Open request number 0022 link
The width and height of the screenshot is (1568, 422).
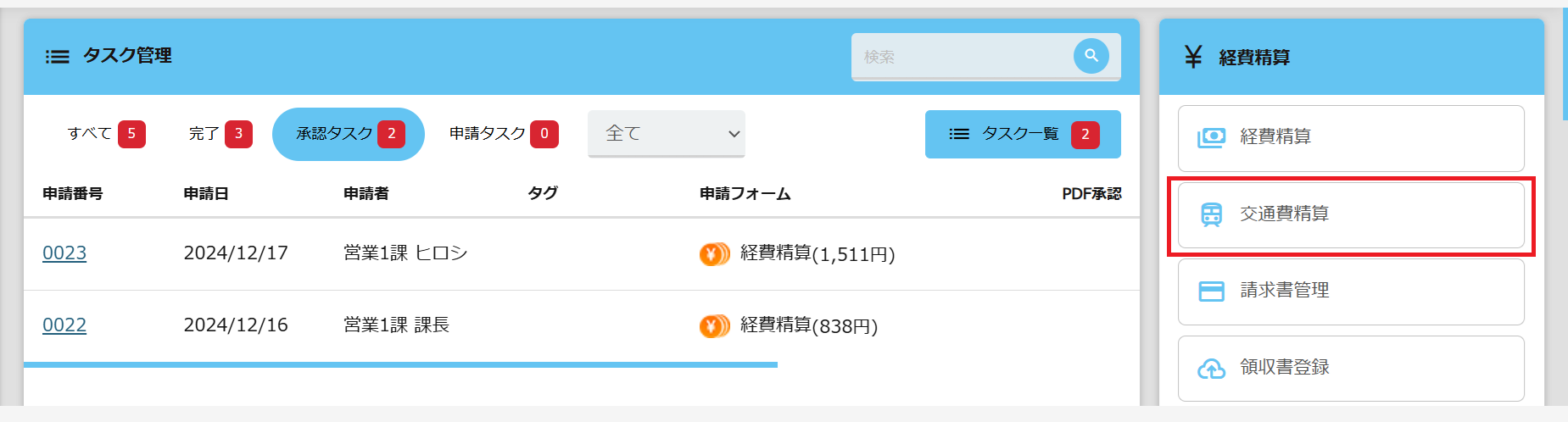click(64, 325)
